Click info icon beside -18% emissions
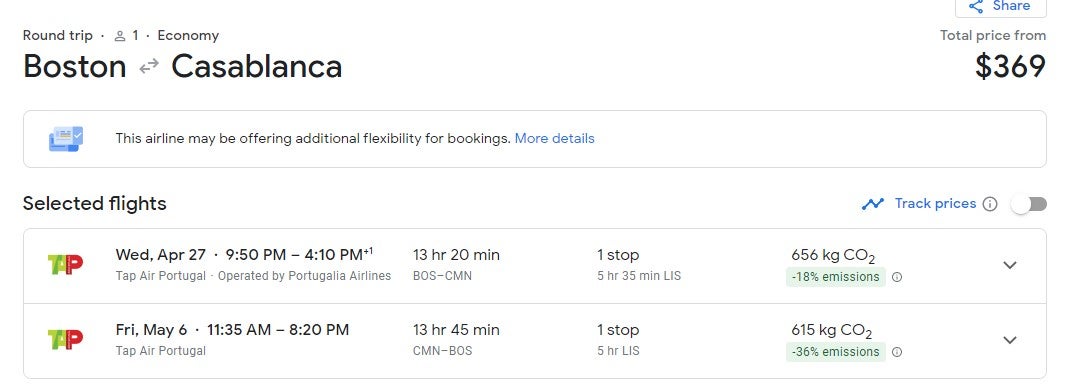The height and width of the screenshot is (391, 1081). point(897,277)
